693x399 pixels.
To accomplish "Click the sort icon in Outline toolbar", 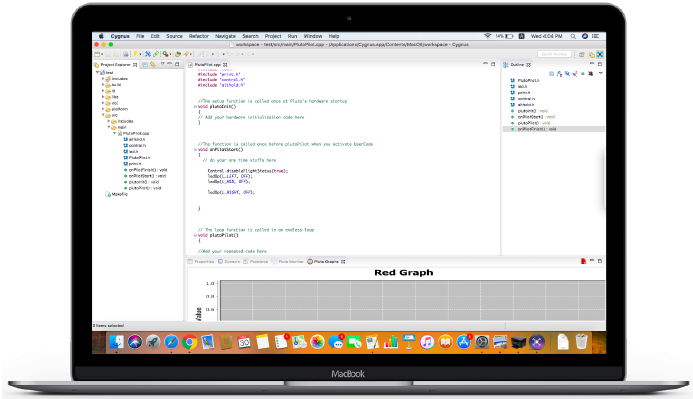I will (x=560, y=74).
